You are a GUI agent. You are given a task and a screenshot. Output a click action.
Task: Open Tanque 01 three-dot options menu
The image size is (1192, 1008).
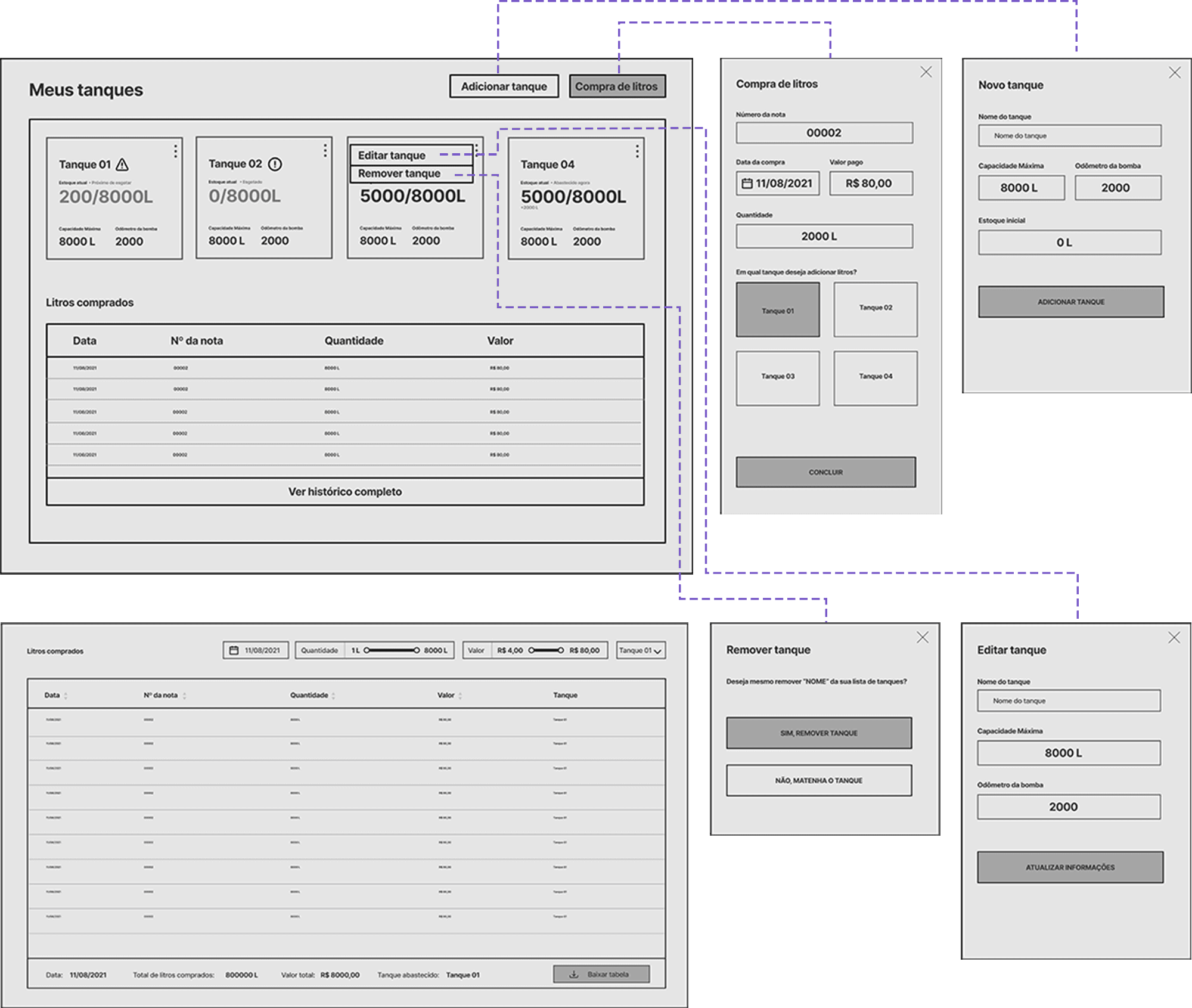click(175, 151)
